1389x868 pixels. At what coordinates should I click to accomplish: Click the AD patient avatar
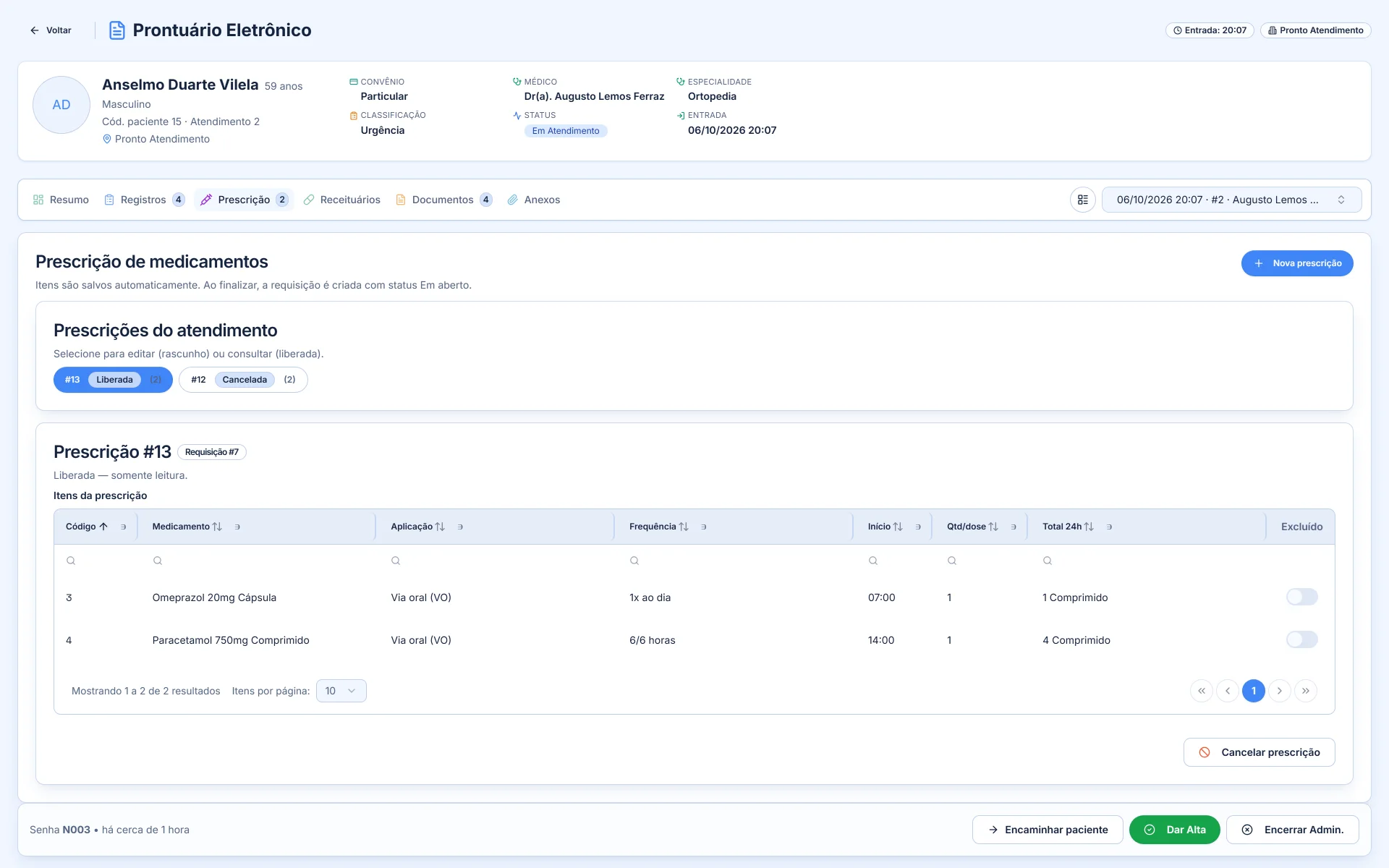click(61, 105)
